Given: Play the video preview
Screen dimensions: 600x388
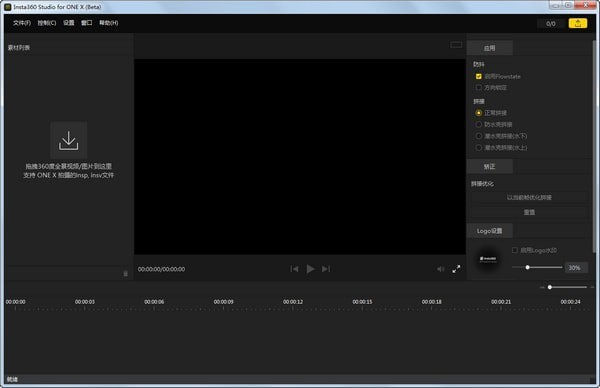Looking at the screenshot, I should (310, 269).
